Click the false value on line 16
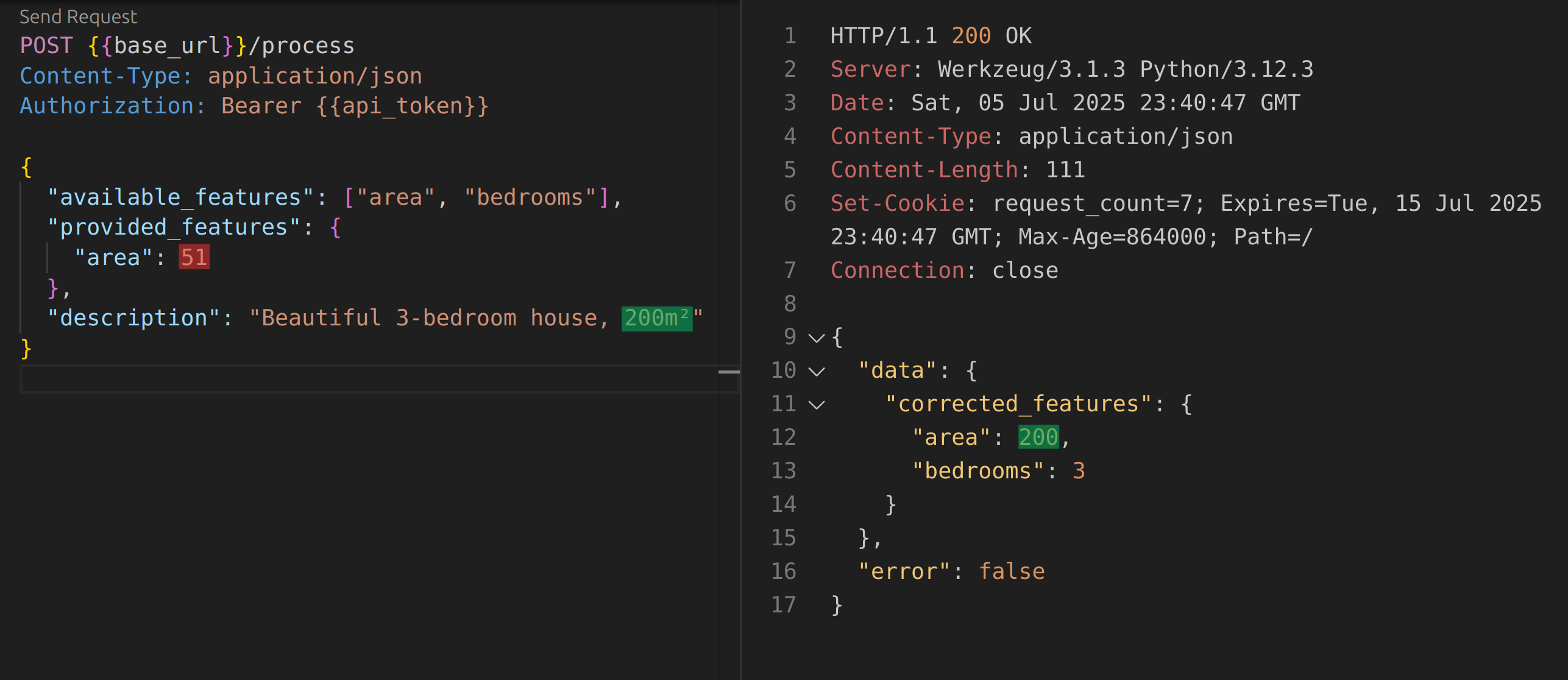The width and height of the screenshot is (1568, 680). (x=1012, y=572)
